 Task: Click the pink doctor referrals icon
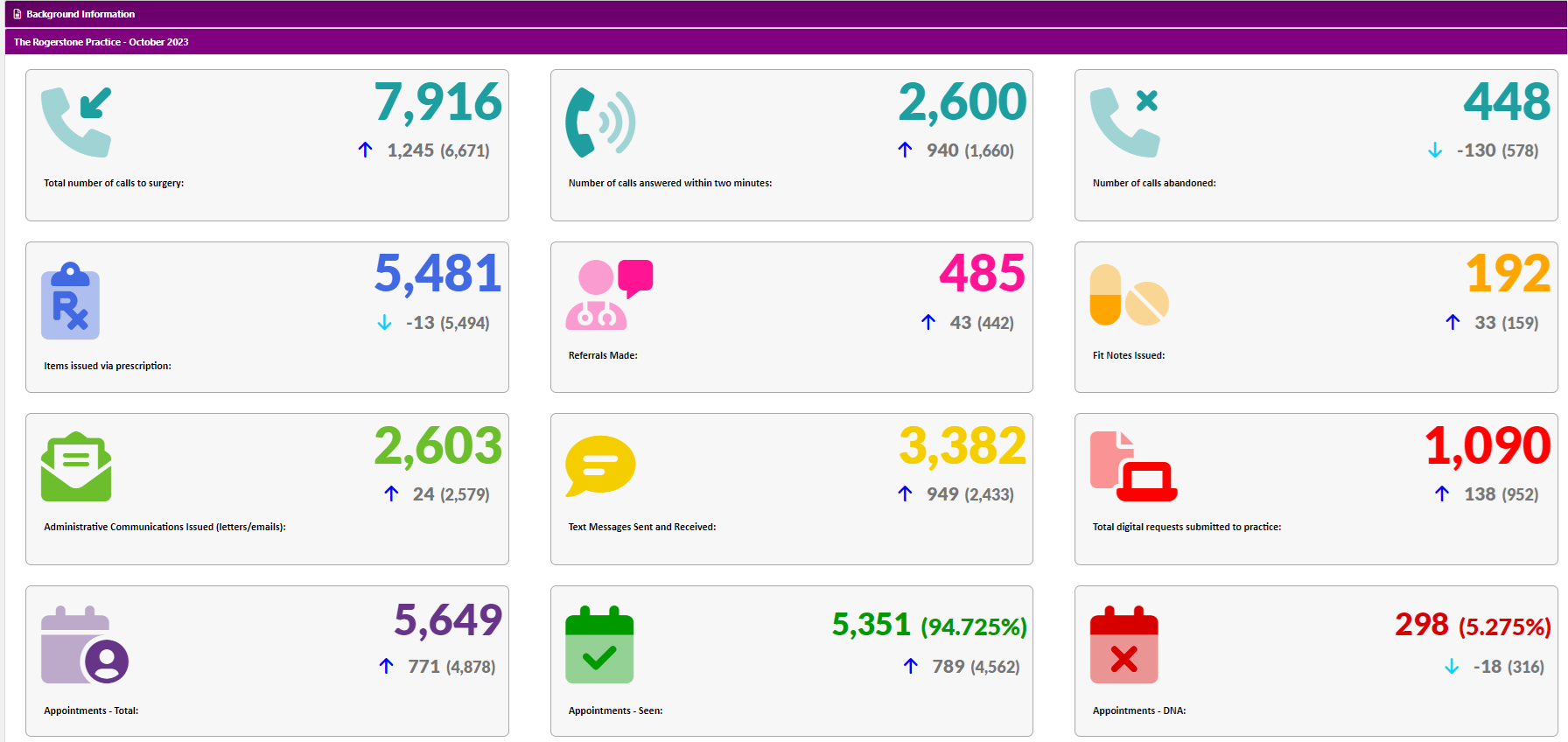609,294
